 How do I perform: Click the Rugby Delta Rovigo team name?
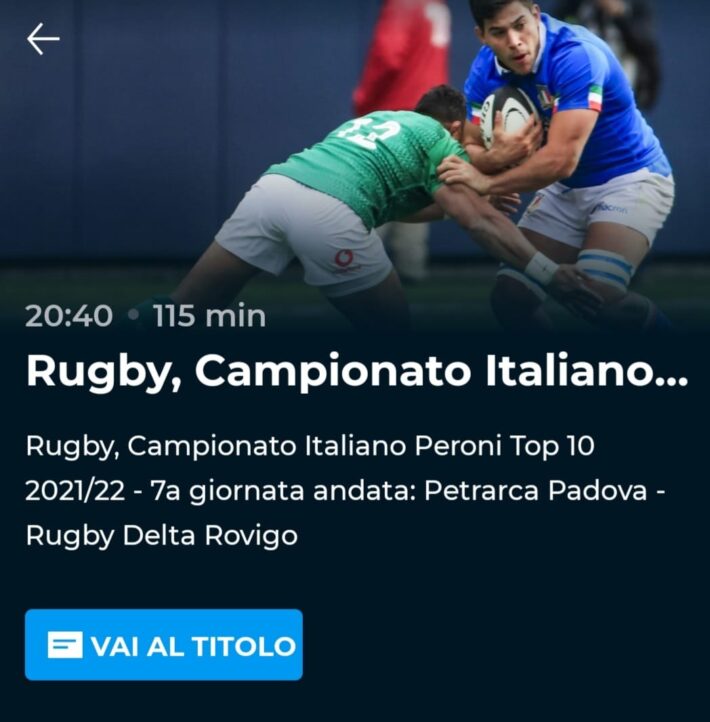click(162, 536)
